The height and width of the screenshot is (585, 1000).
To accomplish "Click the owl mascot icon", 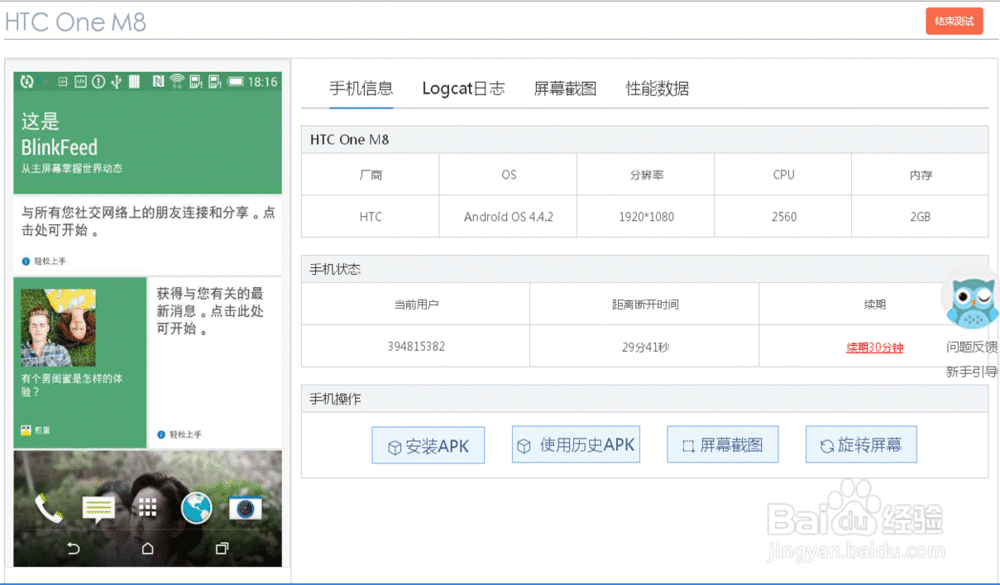I will click(971, 302).
